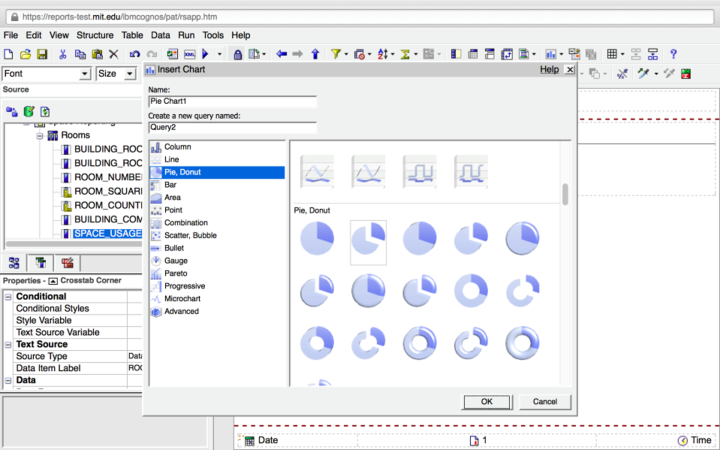This screenshot has height=450, width=720.
Task: Click the Summarize sigma icon
Action: [x=407, y=54]
